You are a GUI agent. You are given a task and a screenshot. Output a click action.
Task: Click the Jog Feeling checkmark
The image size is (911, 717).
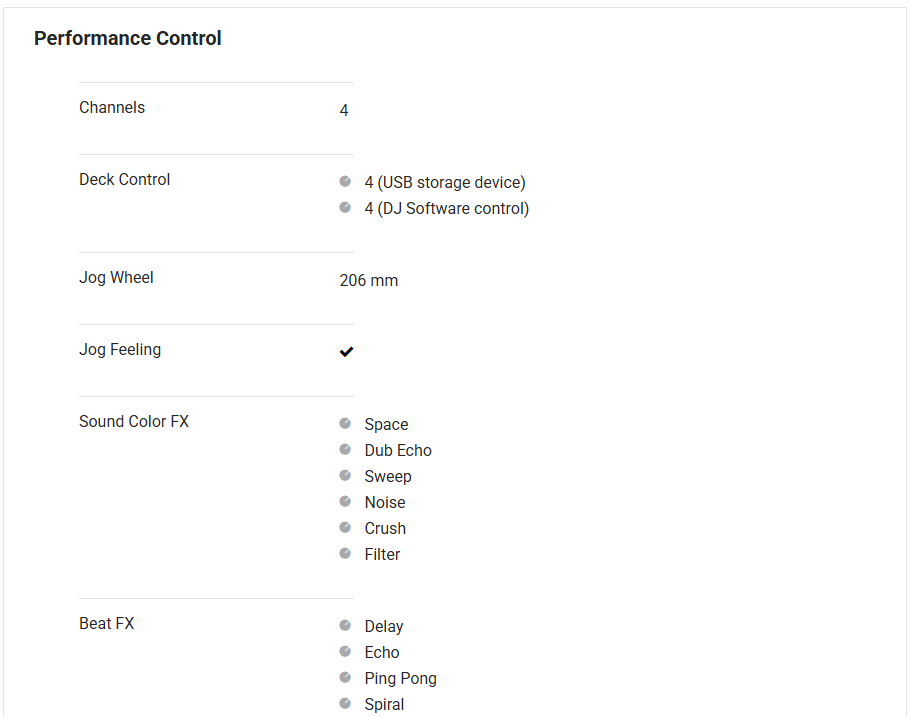tap(346, 351)
